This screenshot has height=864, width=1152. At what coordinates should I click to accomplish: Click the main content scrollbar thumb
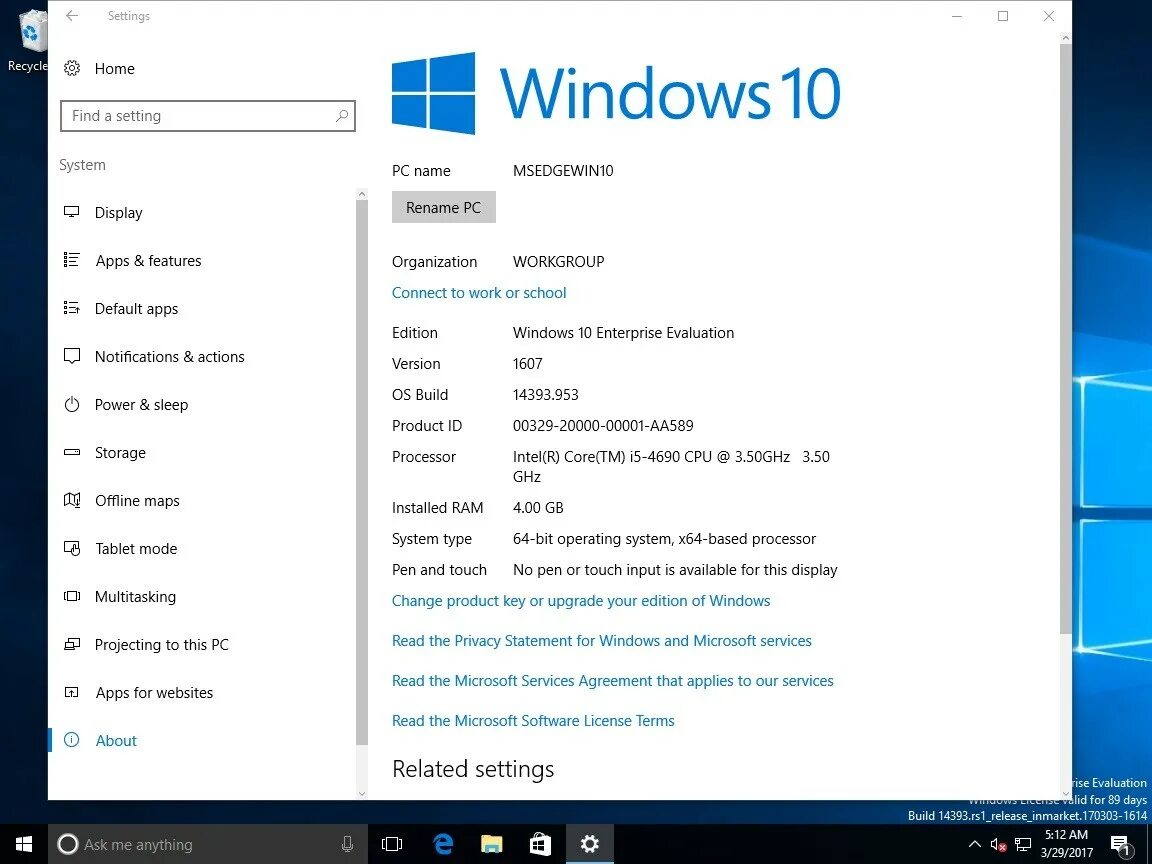point(1065,339)
